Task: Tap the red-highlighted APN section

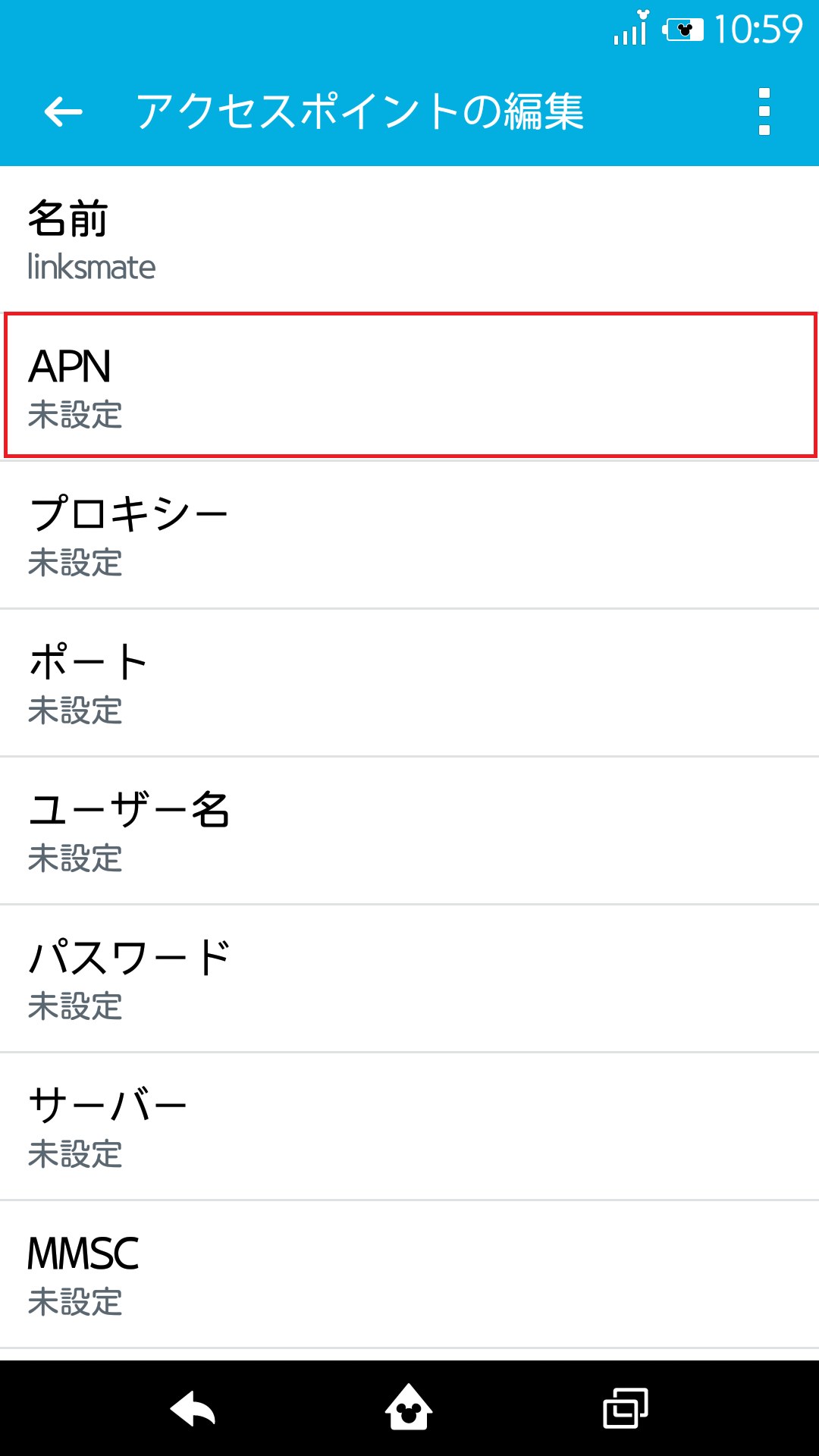Action: point(409,383)
